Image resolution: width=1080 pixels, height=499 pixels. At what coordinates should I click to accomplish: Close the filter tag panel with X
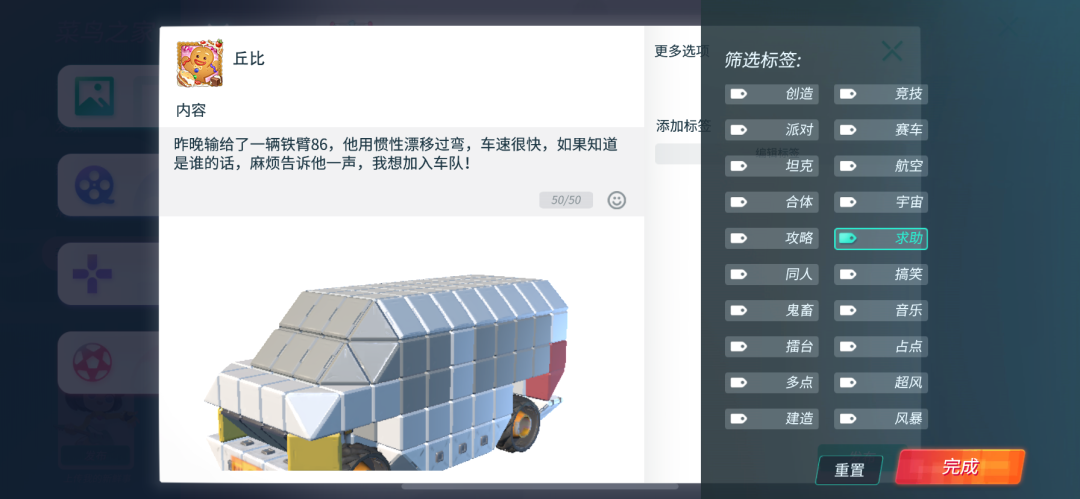pyautogui.click(x=892, y=50)
